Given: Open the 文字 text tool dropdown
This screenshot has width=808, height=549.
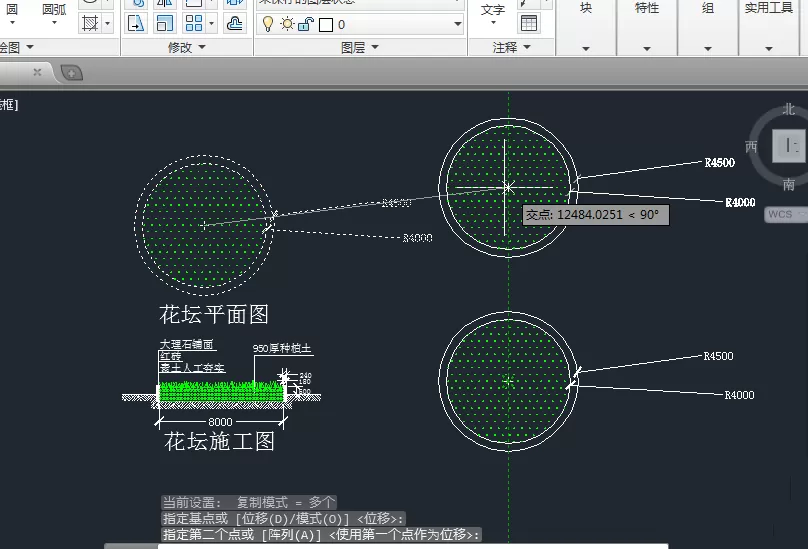Looking at the screenshot, I should click(493, 15).
